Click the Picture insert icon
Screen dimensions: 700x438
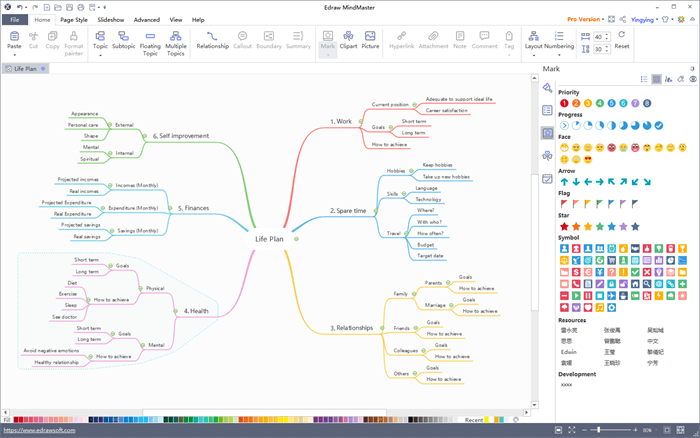click(x=370, y=39)
